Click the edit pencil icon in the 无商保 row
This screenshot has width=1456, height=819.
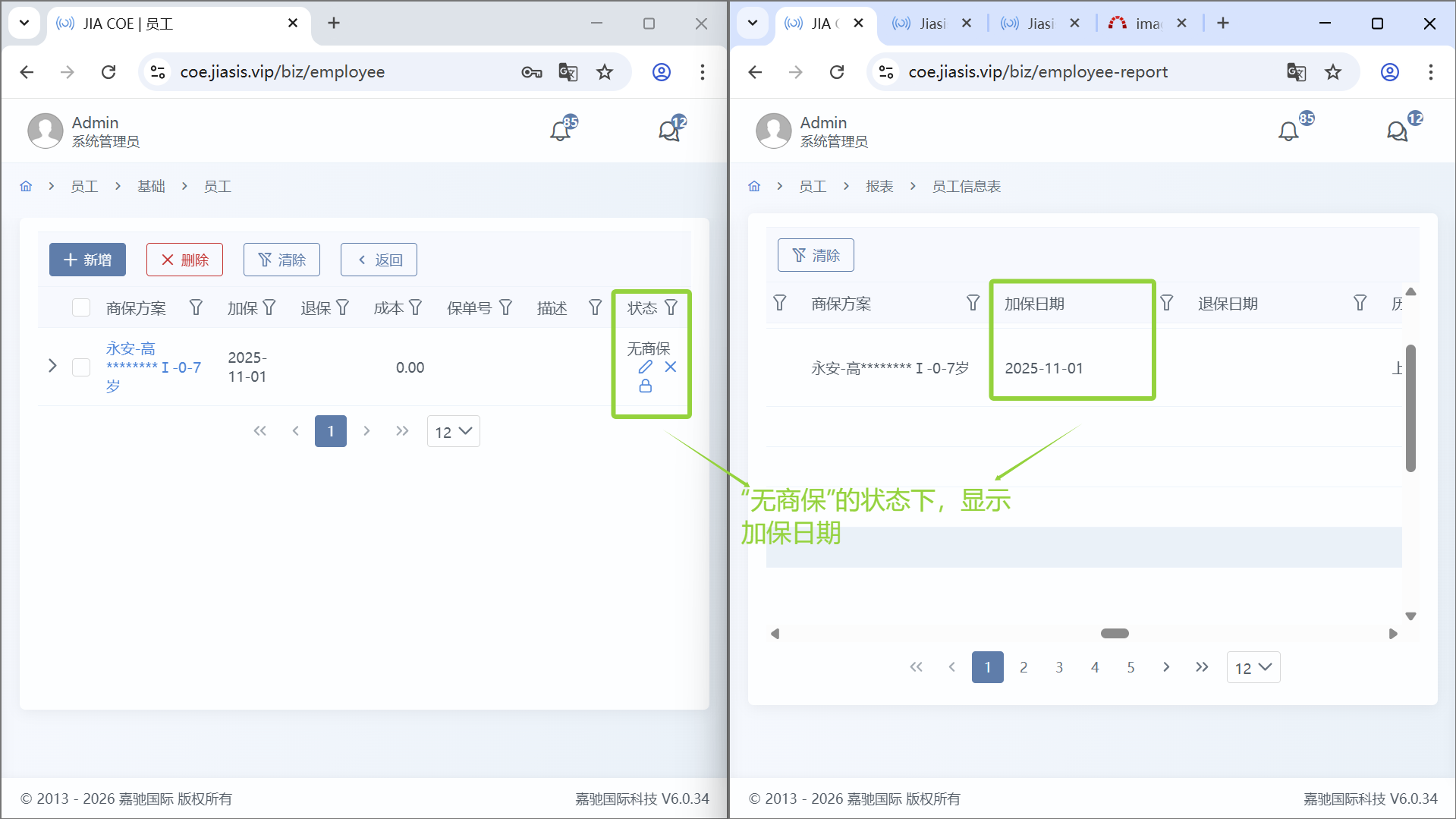point(645,367)
